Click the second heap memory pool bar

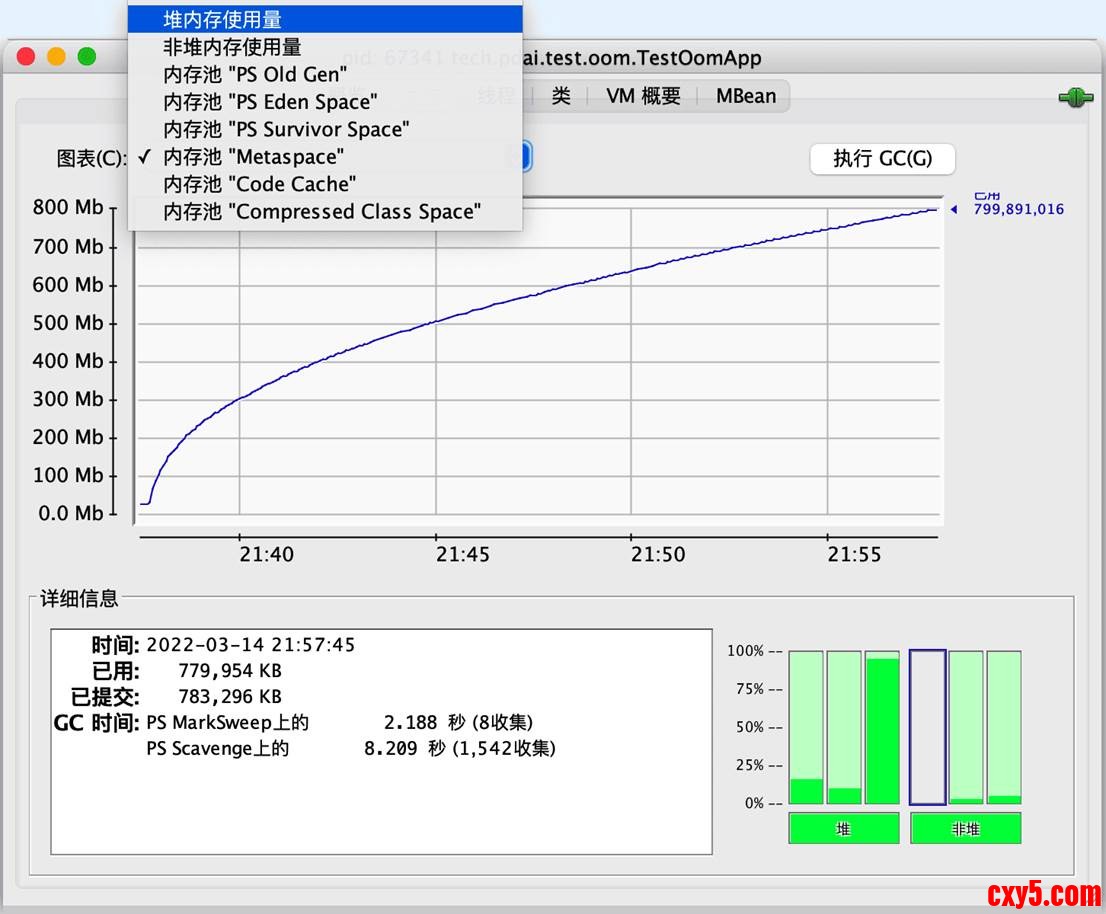[844, 728]
